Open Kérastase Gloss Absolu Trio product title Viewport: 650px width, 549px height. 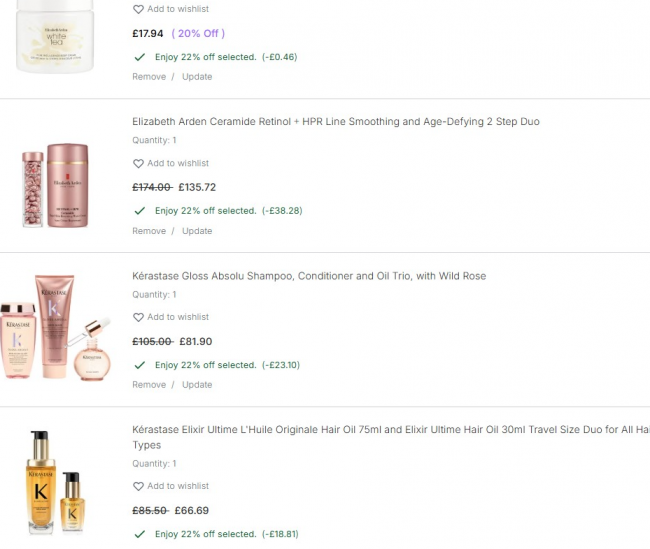pos(309,276)
